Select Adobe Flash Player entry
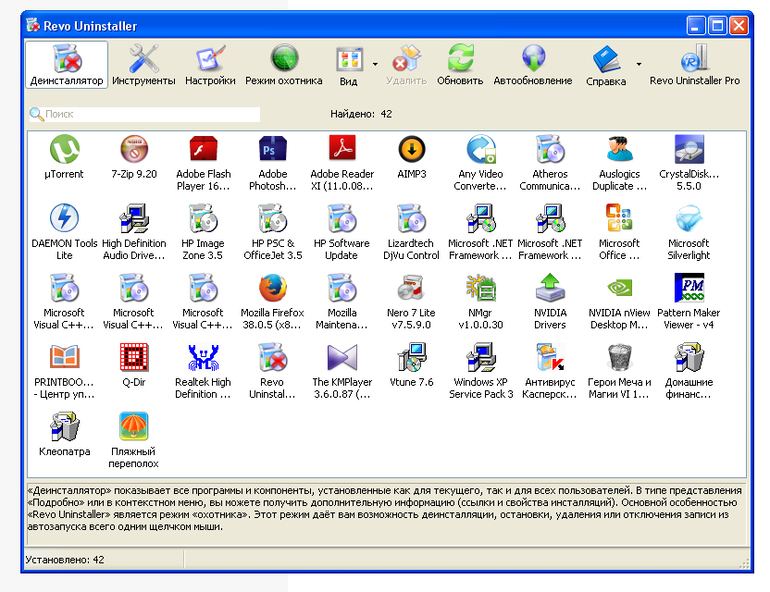This screenshot has height=592, width=770. [203, 163]
